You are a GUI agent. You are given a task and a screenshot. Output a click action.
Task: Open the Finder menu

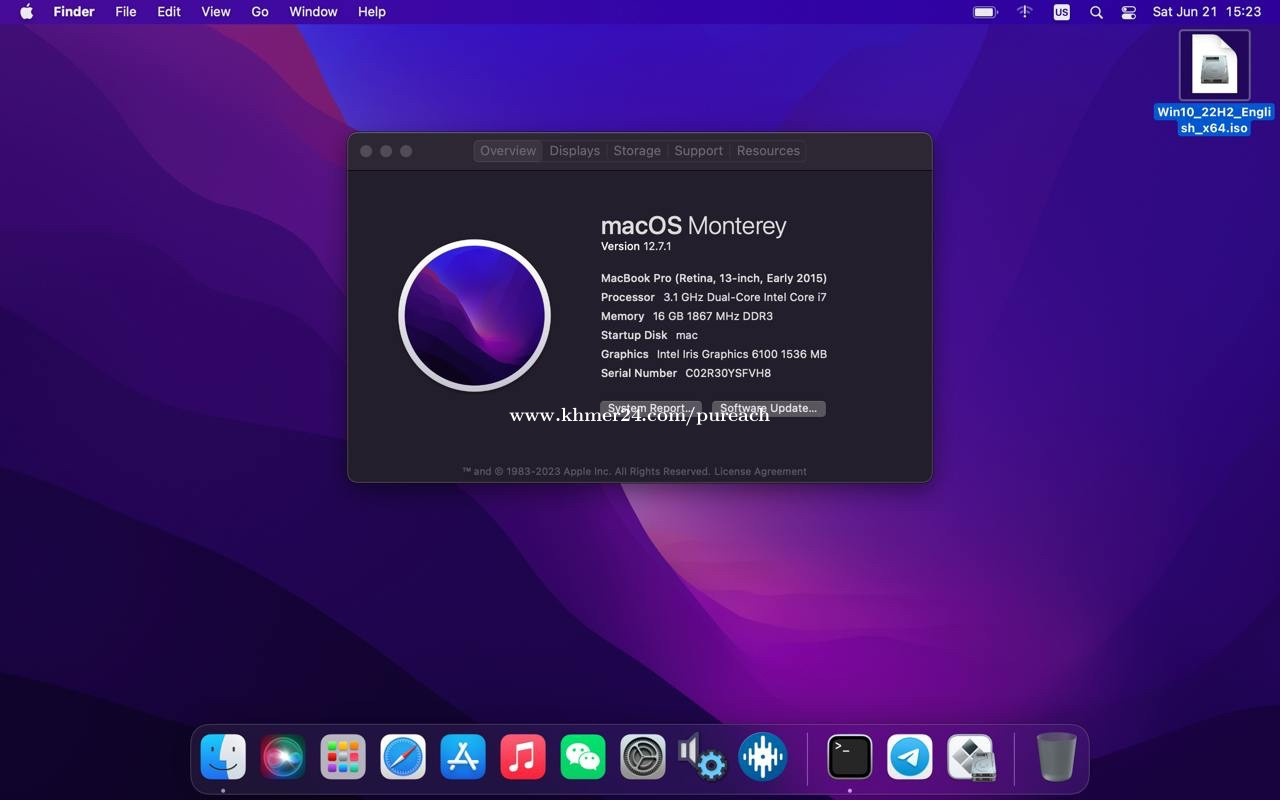click(x=74, y=12)
